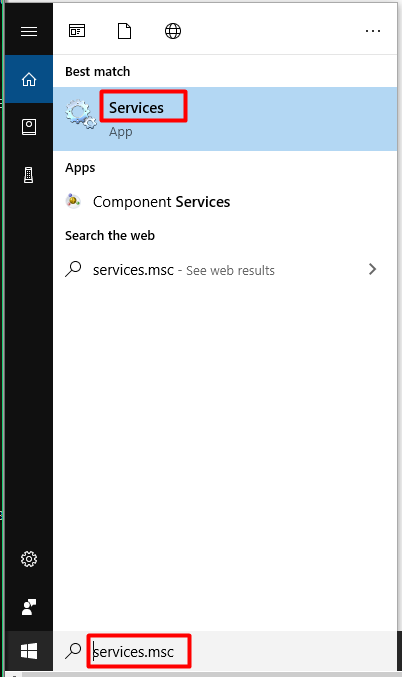Filter results by Apps icon

(77, 31)
